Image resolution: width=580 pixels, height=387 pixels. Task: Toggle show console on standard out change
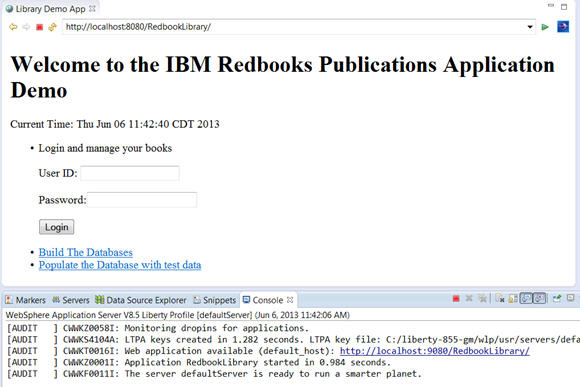pos(526,298)
